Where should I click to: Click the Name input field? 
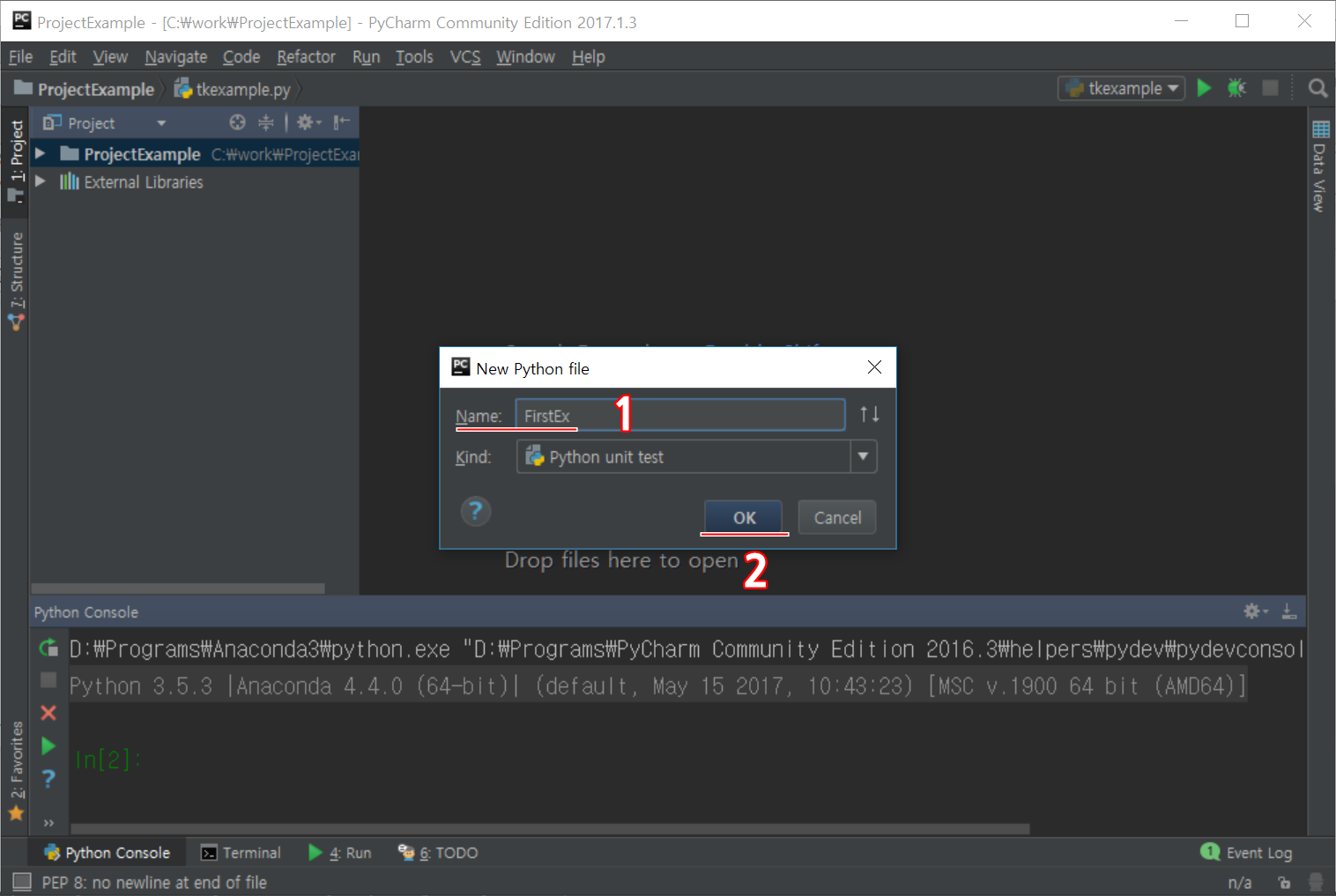(679, 416)
